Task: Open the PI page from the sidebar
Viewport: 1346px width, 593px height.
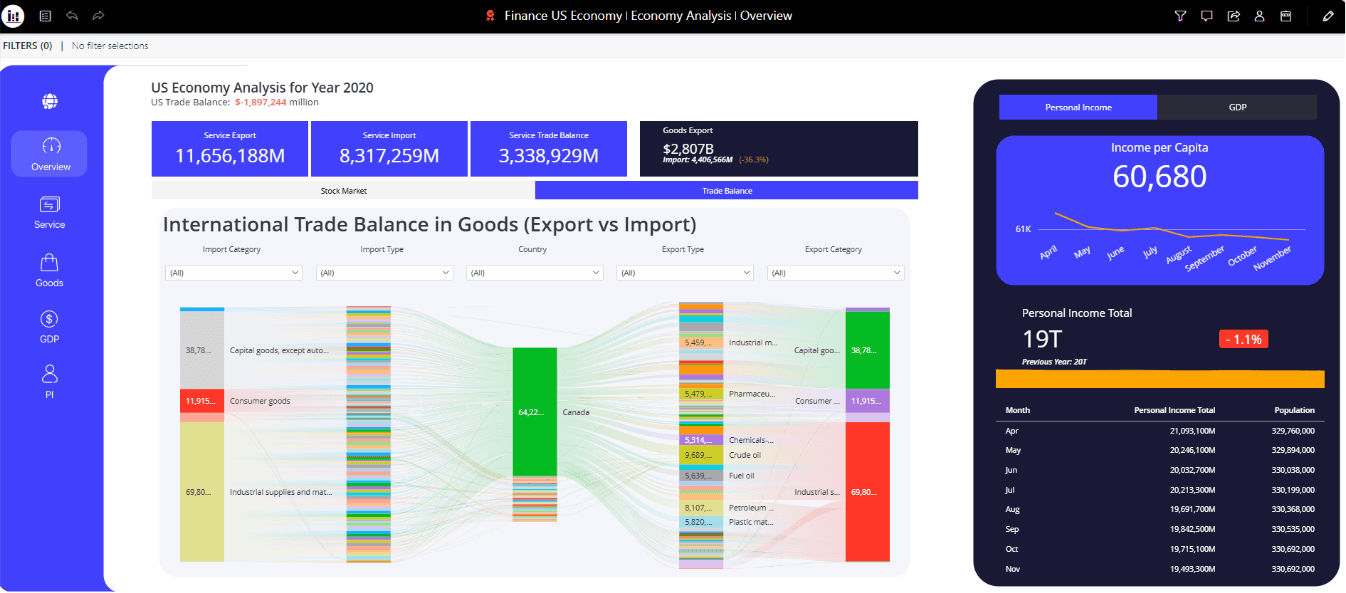Action: (x=49, y=382)
